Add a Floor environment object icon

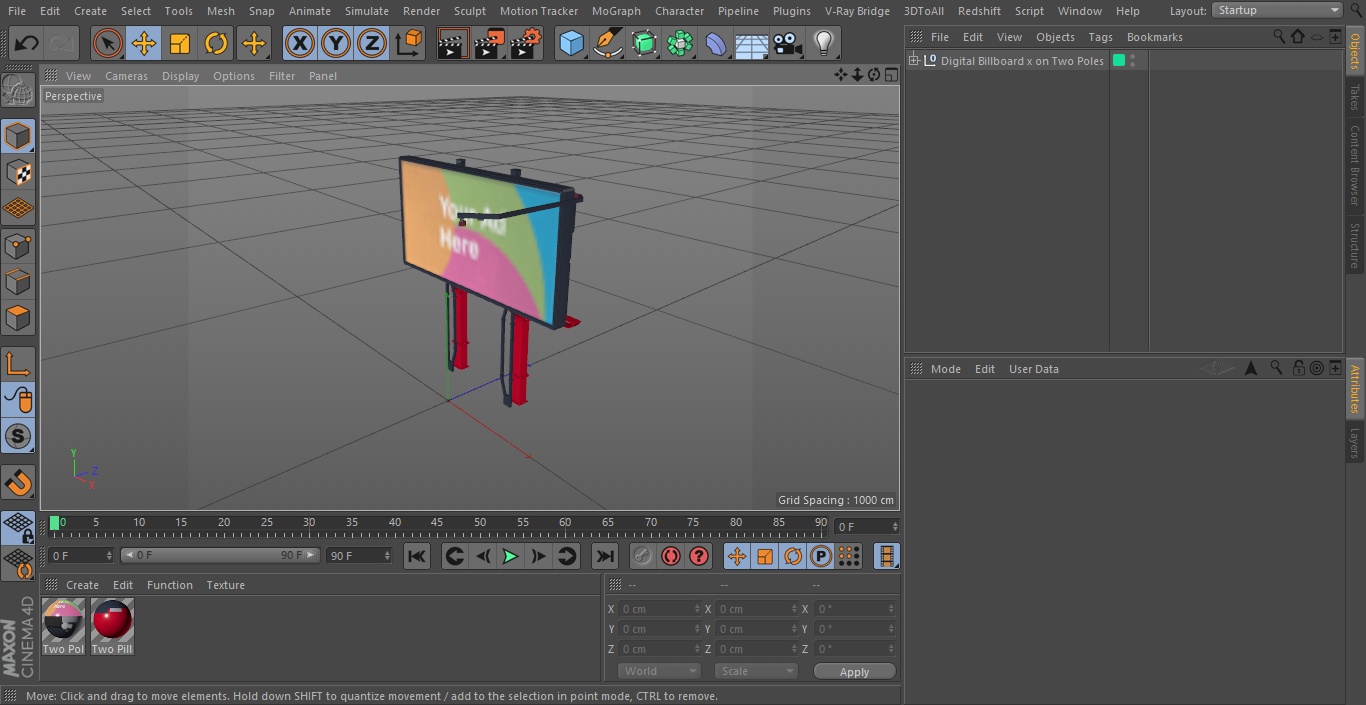point(752,43)
